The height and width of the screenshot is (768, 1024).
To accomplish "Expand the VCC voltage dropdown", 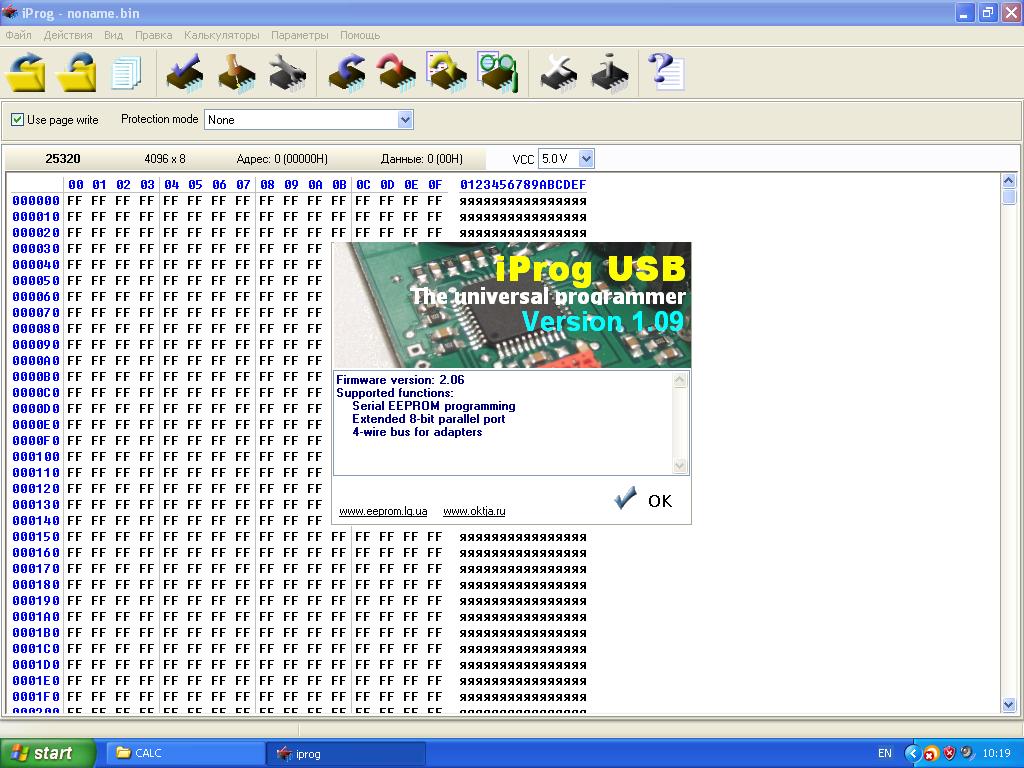I will pyautogui.click(x=586, y=159).
